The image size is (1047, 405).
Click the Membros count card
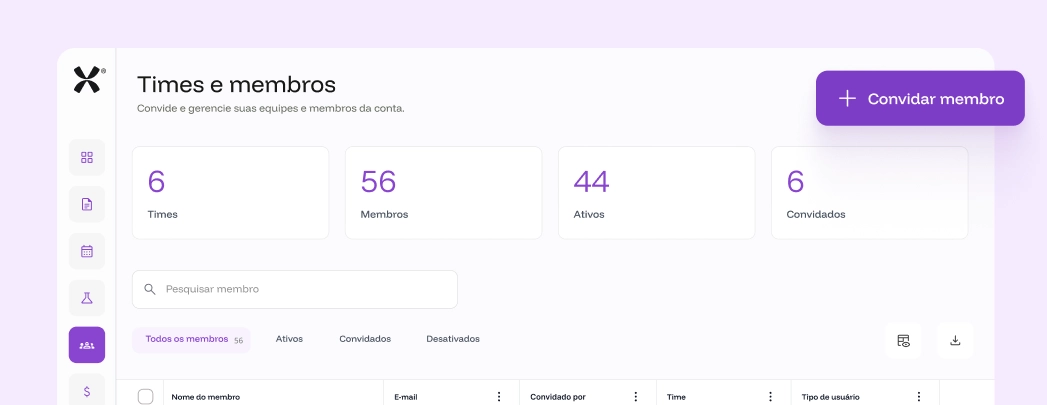click(x=443, y=193)
